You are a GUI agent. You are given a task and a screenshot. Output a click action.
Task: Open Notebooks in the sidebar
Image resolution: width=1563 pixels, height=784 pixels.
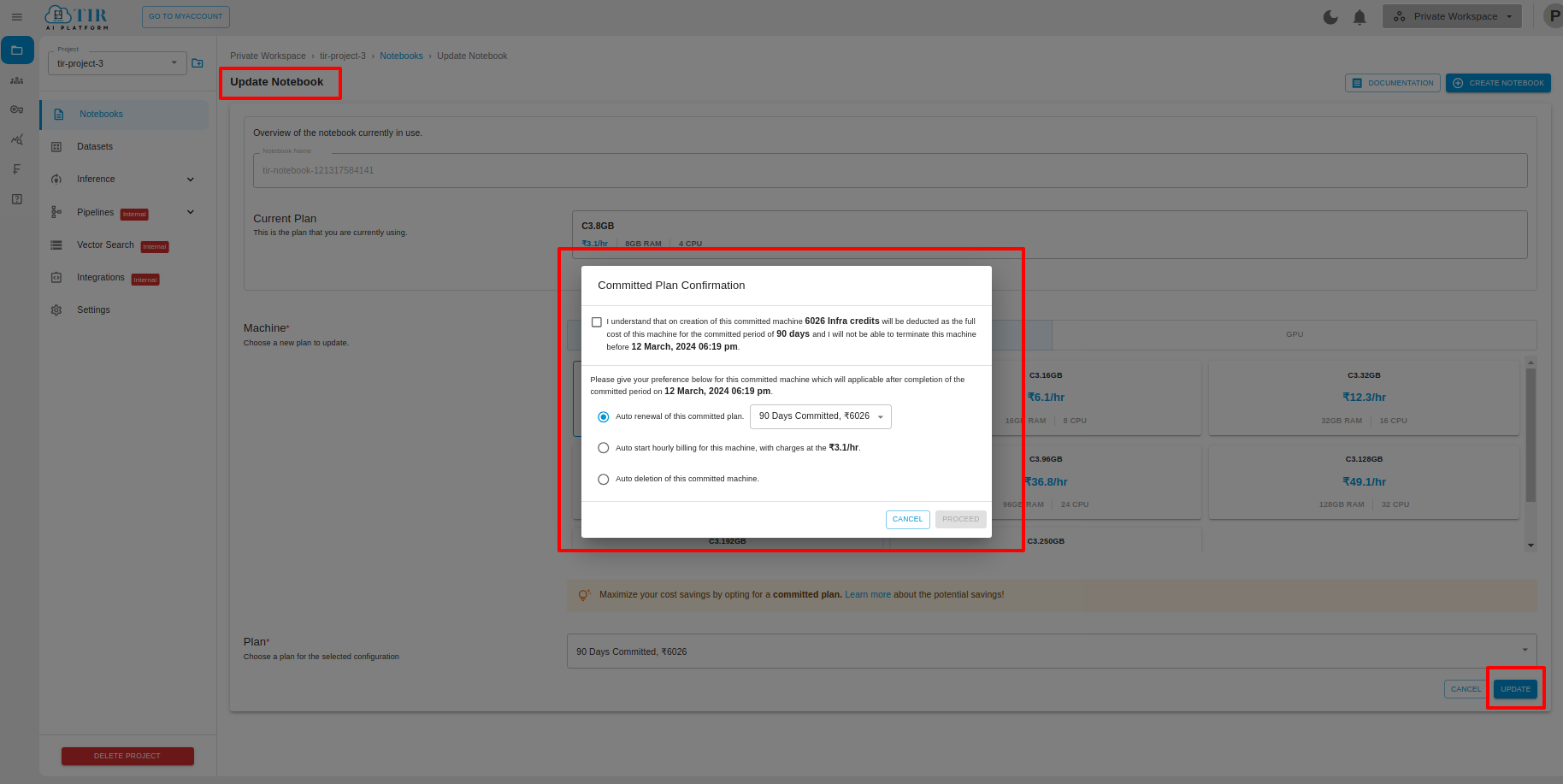(x=125, y=115)
